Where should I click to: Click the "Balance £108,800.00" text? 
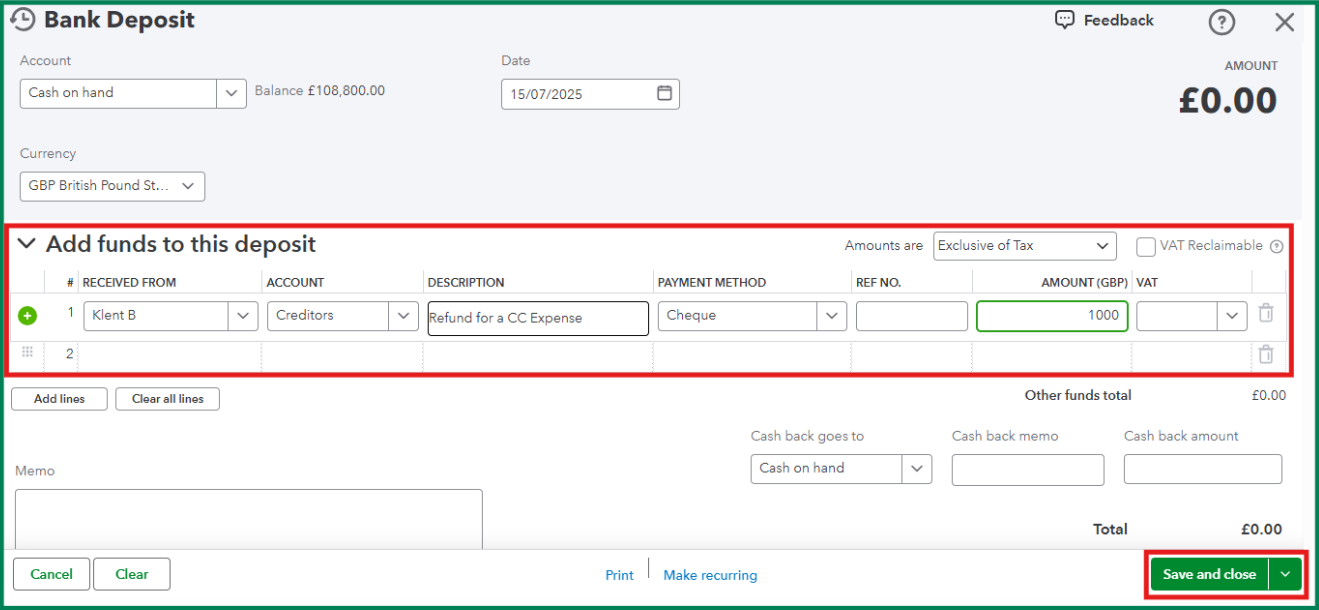pyautogui.click(x=320, y=91)
